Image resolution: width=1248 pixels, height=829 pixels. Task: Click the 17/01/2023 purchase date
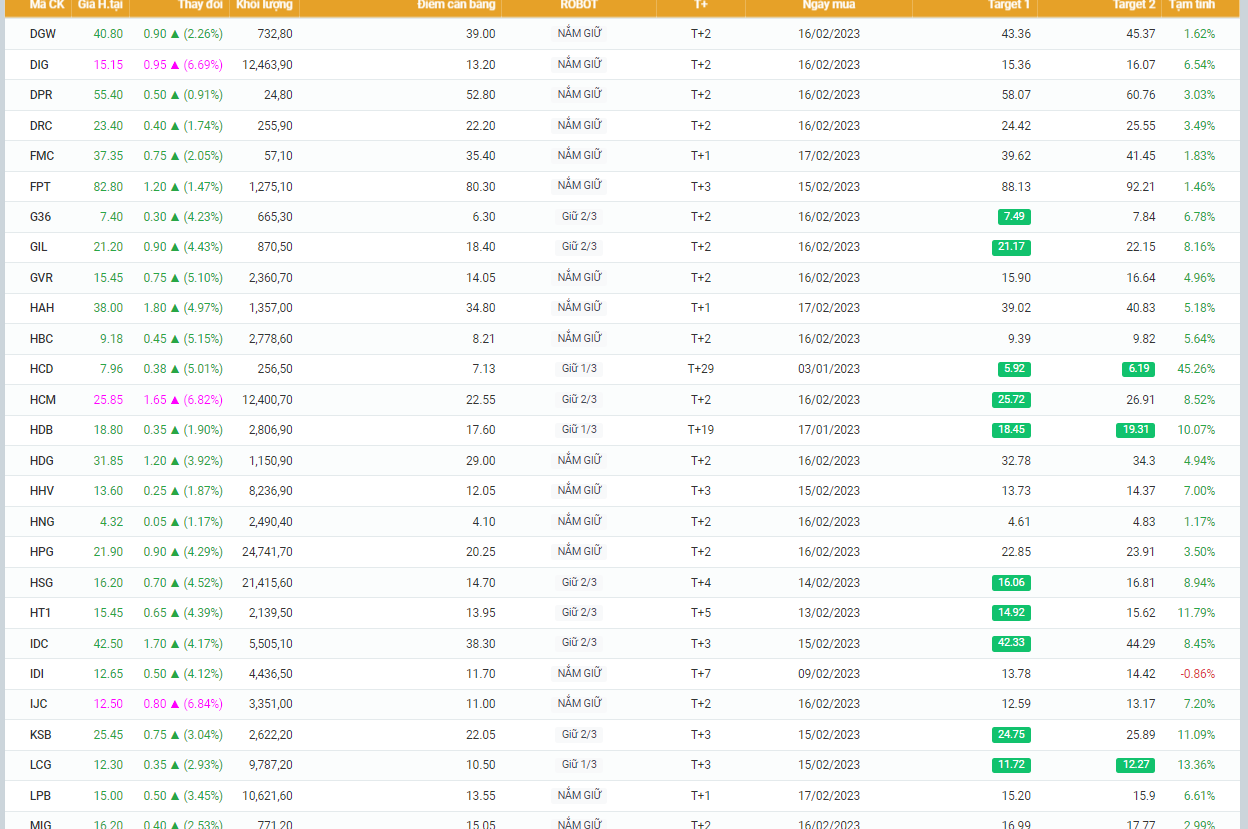coord(829,430)
